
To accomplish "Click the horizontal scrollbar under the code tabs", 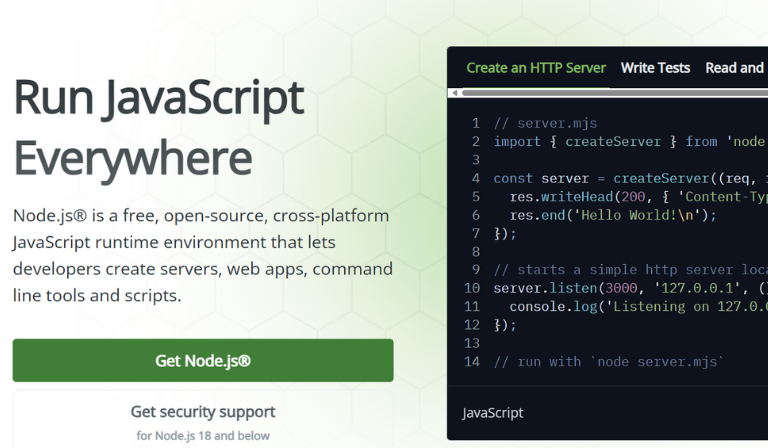I will tap(614, 93).
